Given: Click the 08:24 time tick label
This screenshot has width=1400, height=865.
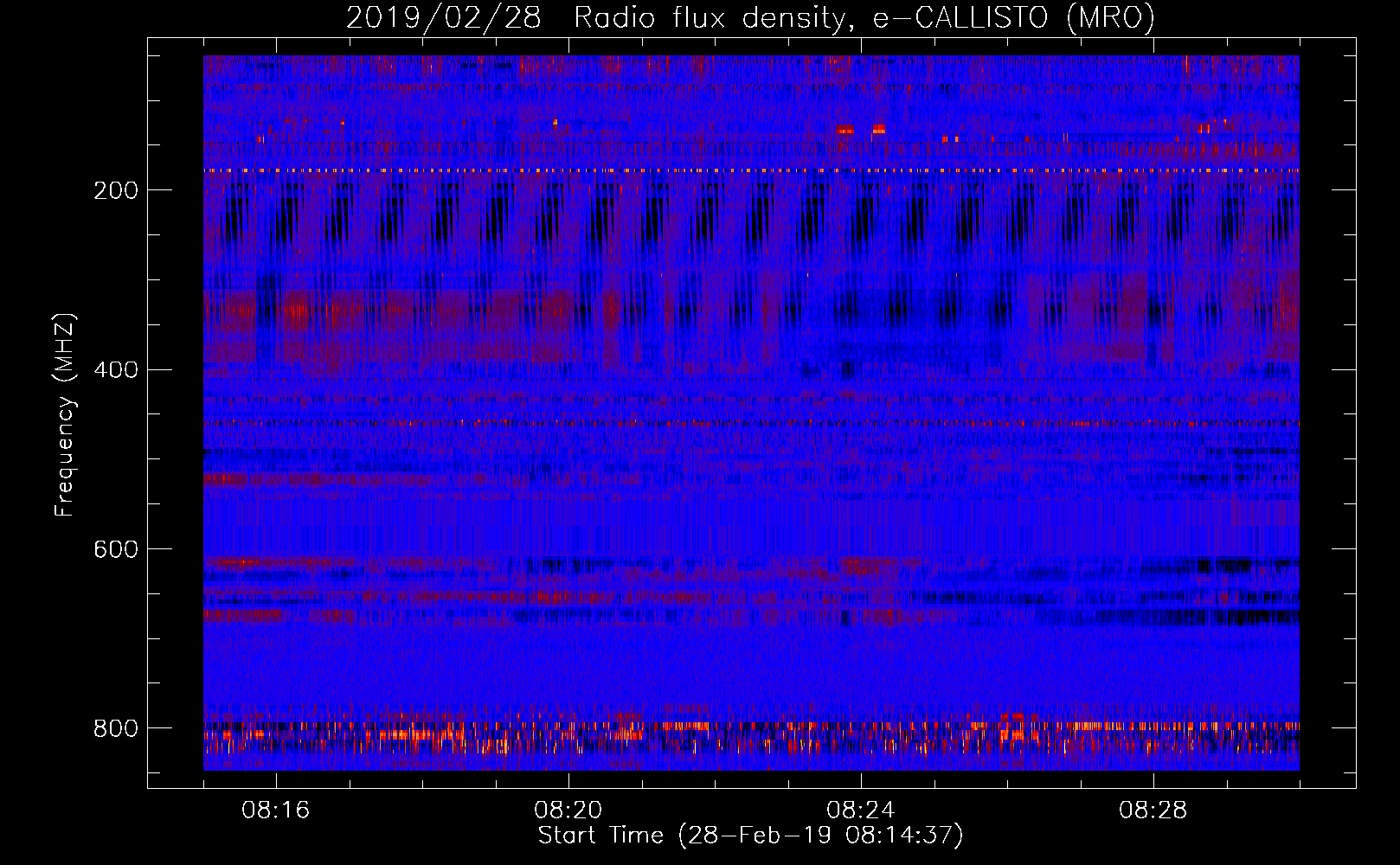Looking at the screenshot, I should coord(861,811).
